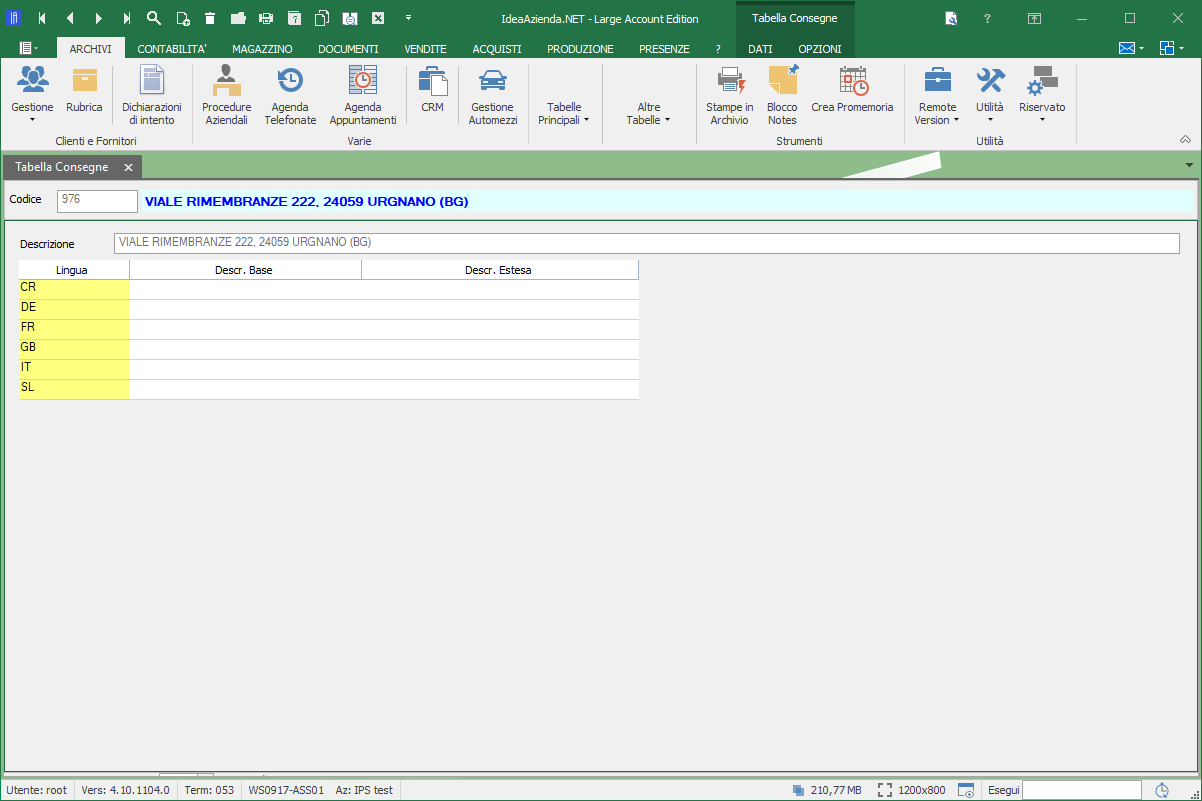This screenshot has height=801, width=1202.
Task: Print using the printer icon in title bar
Action: (x=266, y=18)
